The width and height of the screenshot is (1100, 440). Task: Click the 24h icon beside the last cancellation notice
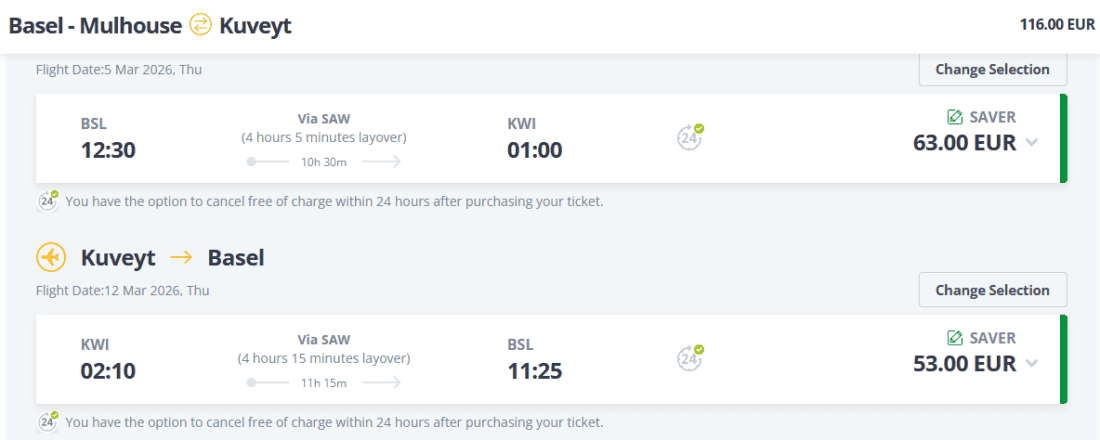(48, 422)
